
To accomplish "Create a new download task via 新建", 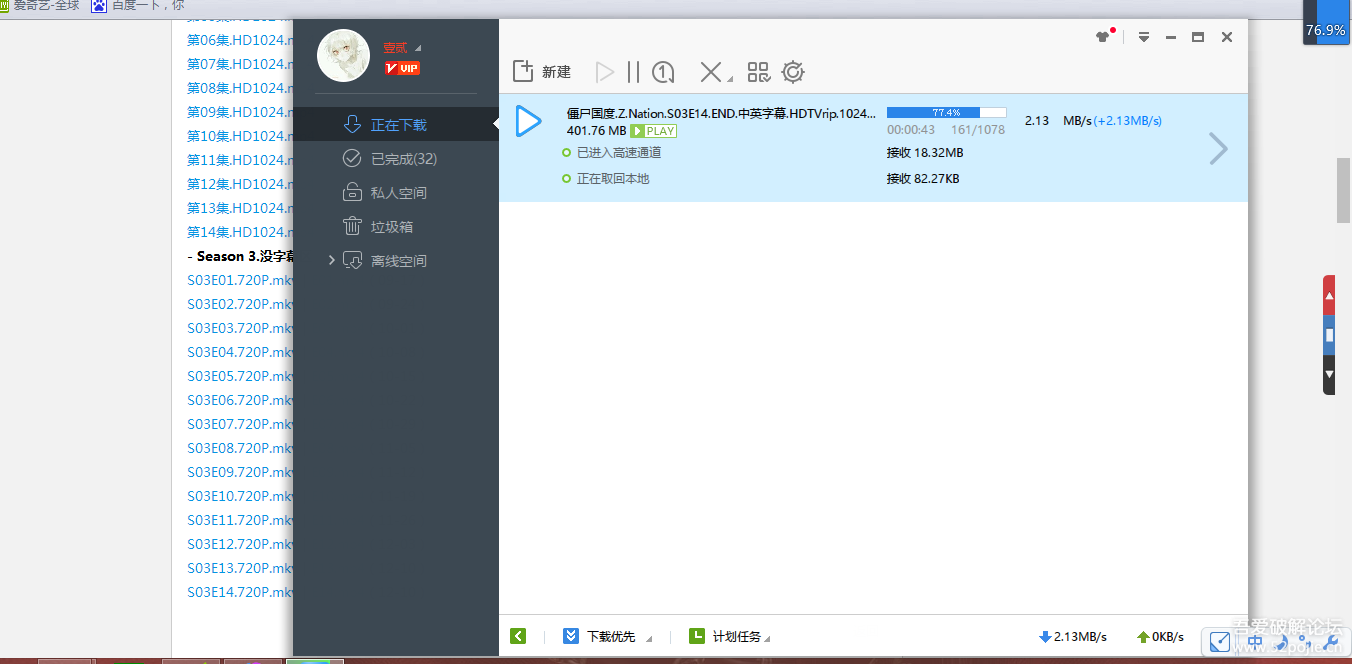I will (x=541, y=71).
